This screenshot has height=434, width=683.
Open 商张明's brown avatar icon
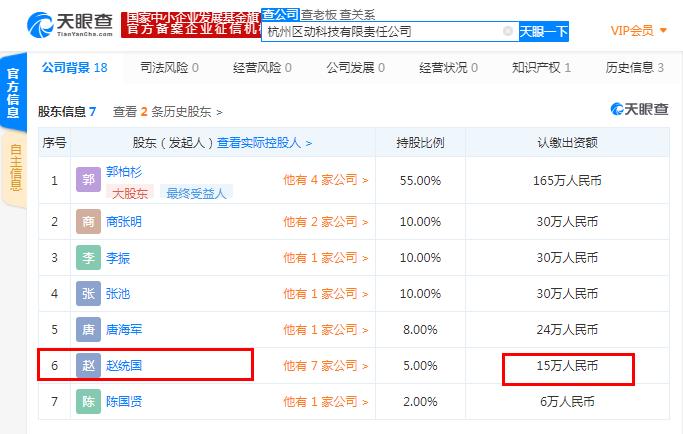[88, 221]
